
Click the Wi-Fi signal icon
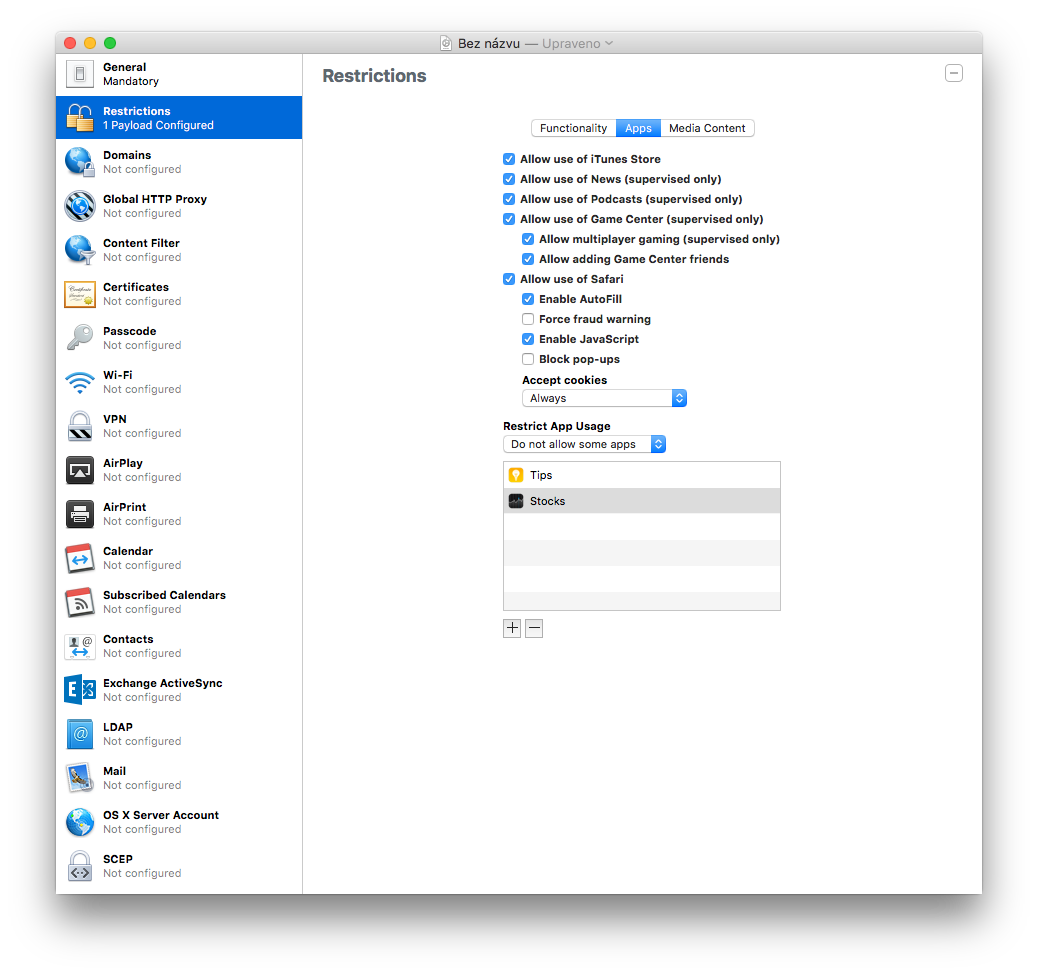click(x=79, y=382)
